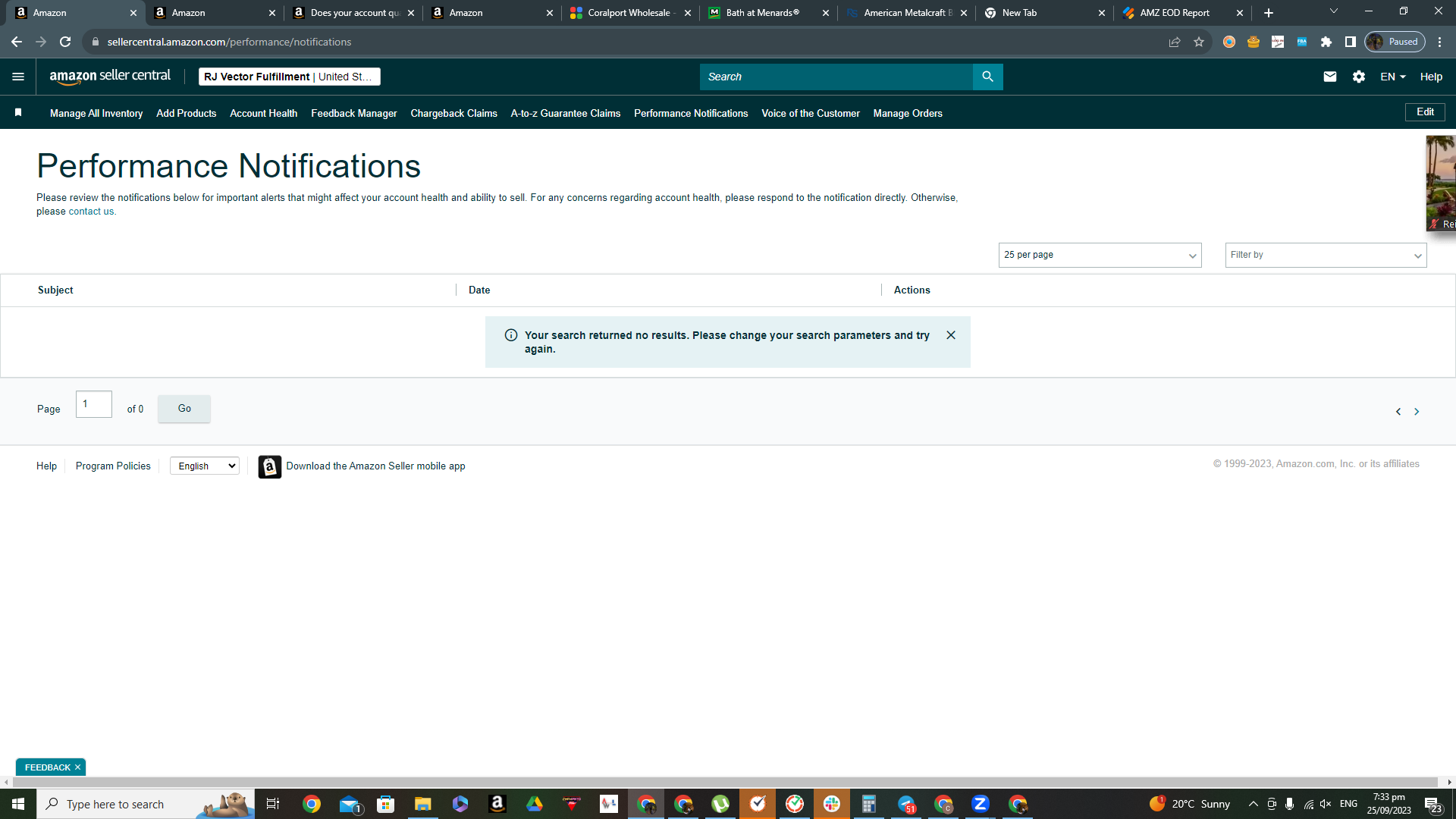The height and width of the screenshot is (819, 1456).
Task: Open a new browser tab
Action: coord(1269,13)
